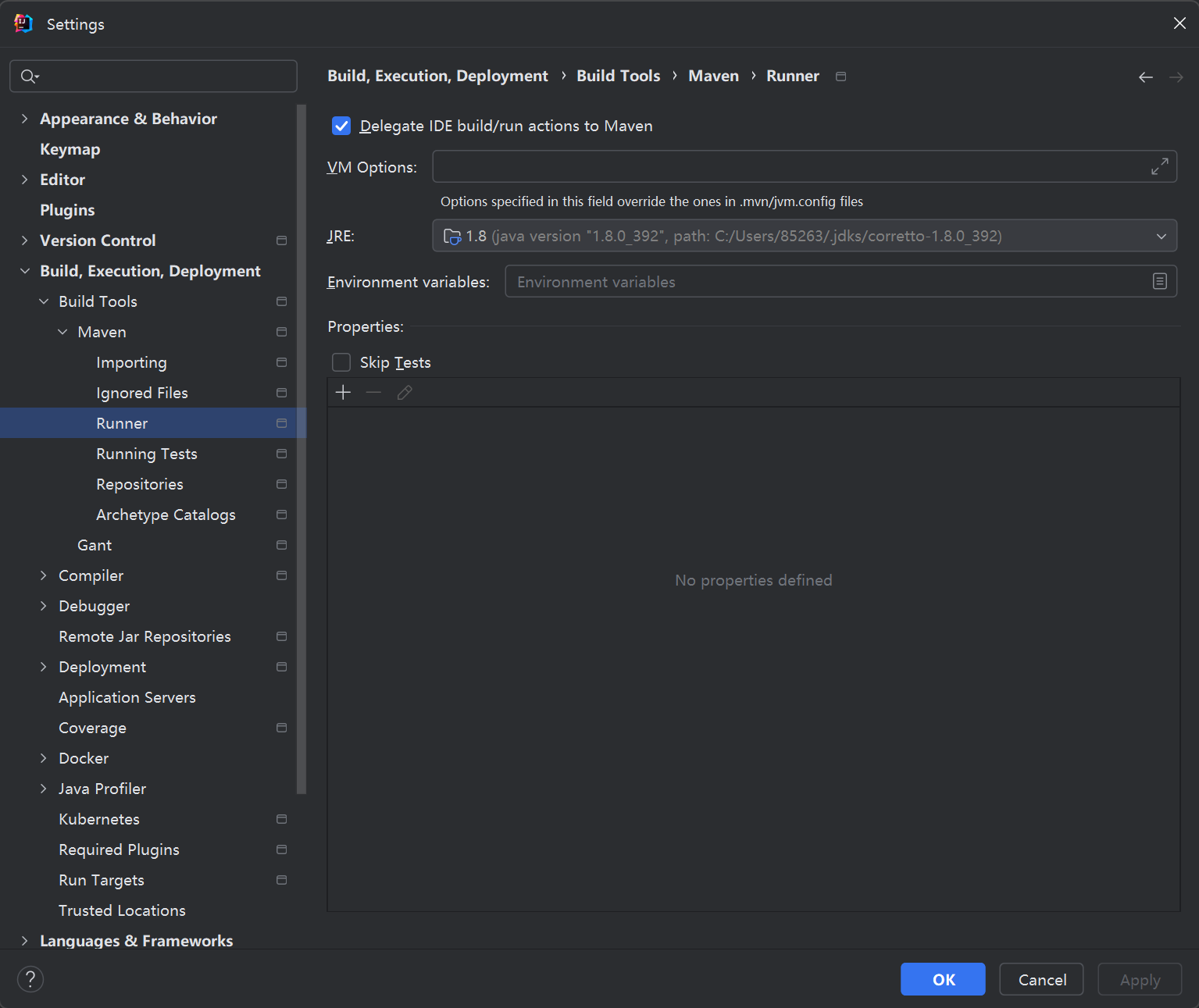Open the Plugins settings page

(x=67, y=210)
